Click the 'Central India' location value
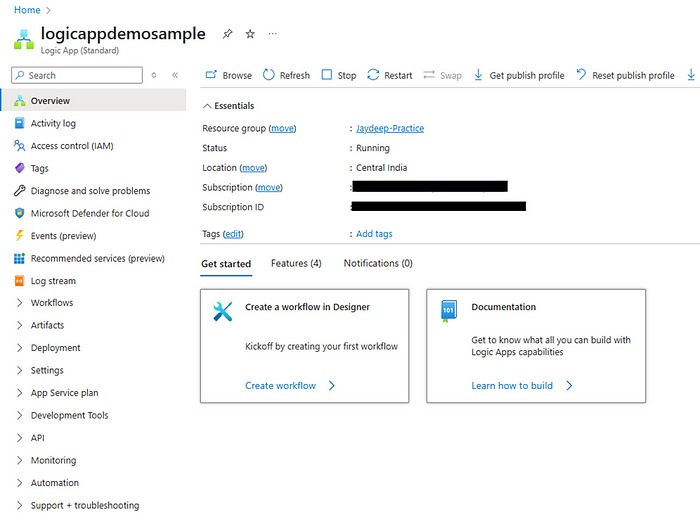 (381, 168)
